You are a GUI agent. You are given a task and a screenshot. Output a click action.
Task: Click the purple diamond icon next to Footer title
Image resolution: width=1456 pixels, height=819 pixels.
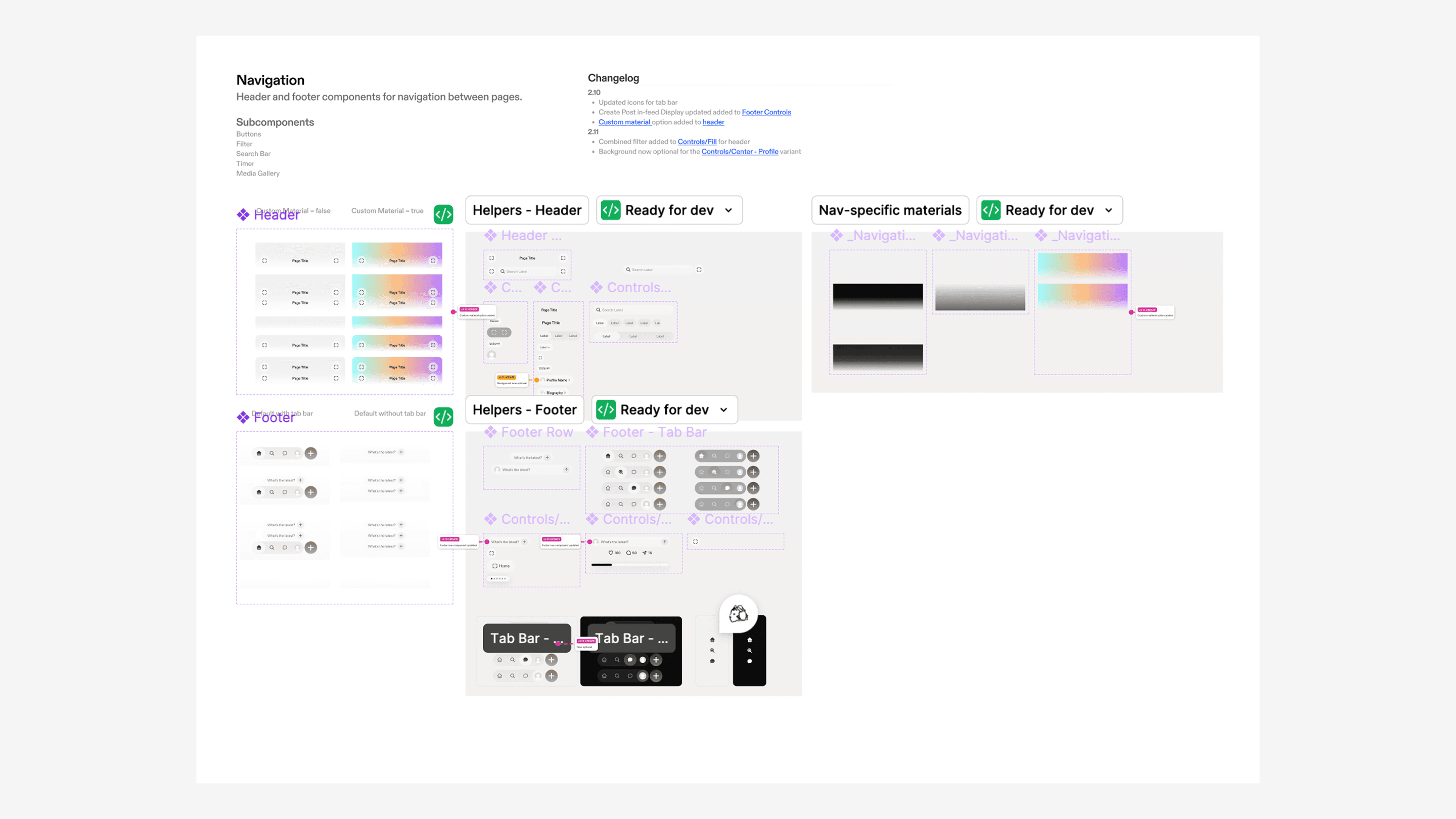coord(243,417)
